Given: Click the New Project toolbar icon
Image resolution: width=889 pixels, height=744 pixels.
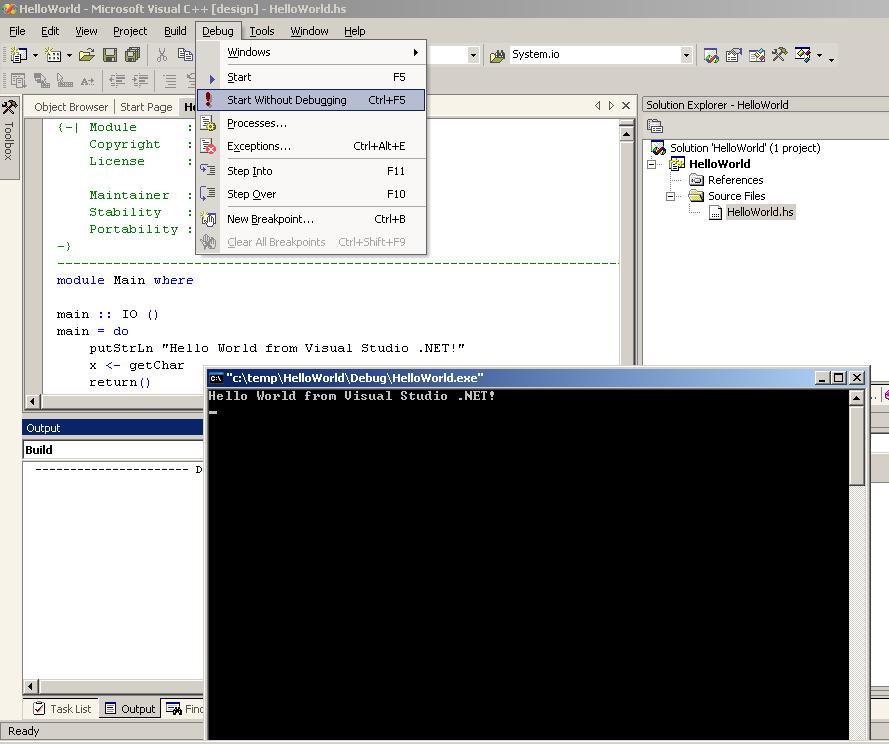Looking at the screenshot, I should click(x=19, y=55).
